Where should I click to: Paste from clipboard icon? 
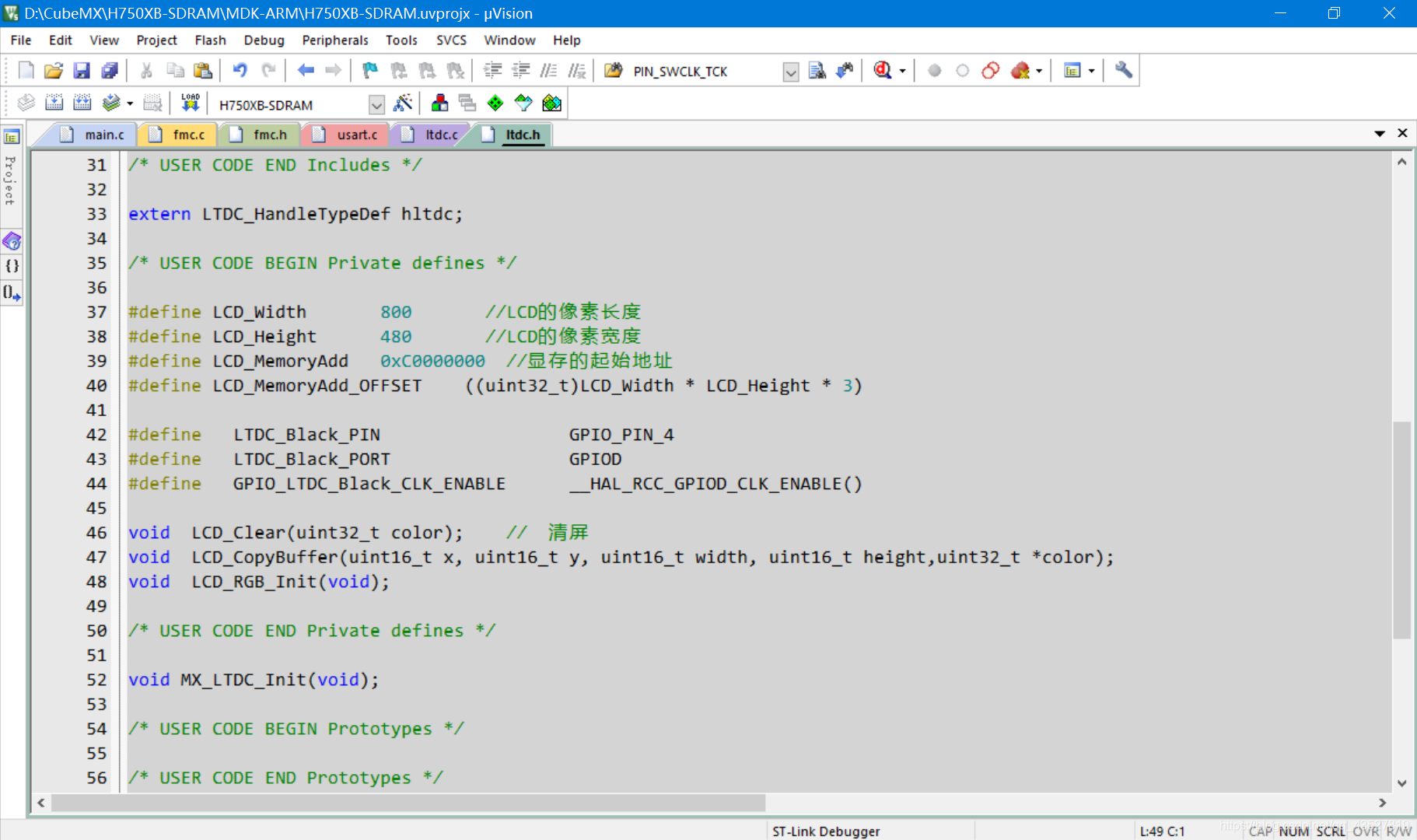[203, 71]
